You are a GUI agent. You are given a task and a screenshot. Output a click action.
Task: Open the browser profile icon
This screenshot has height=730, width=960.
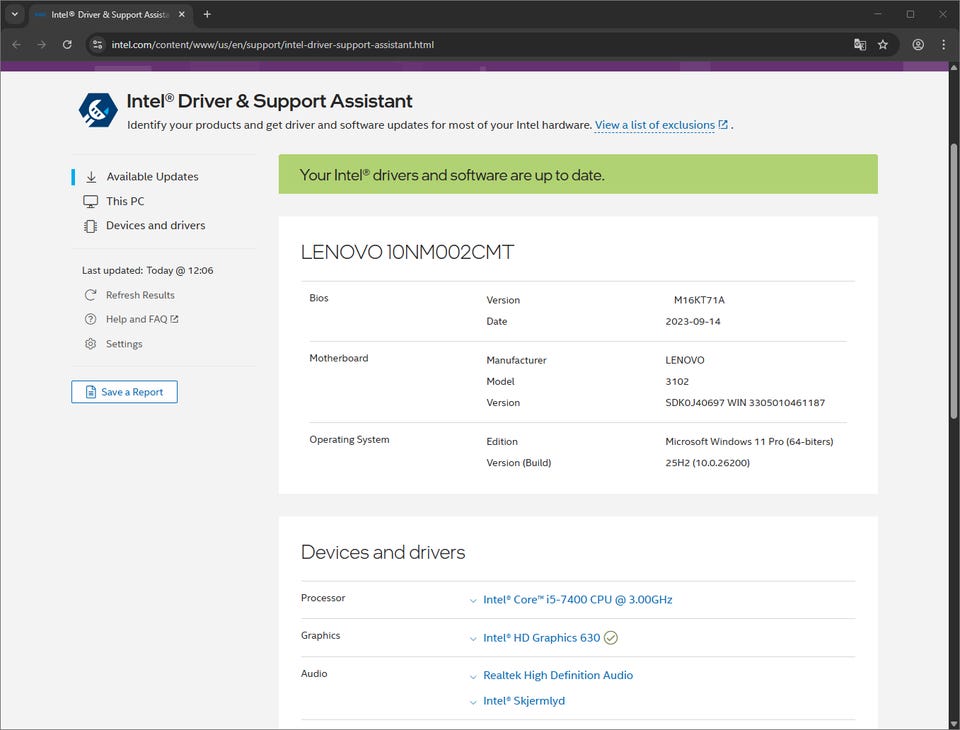tap(918, 45)
